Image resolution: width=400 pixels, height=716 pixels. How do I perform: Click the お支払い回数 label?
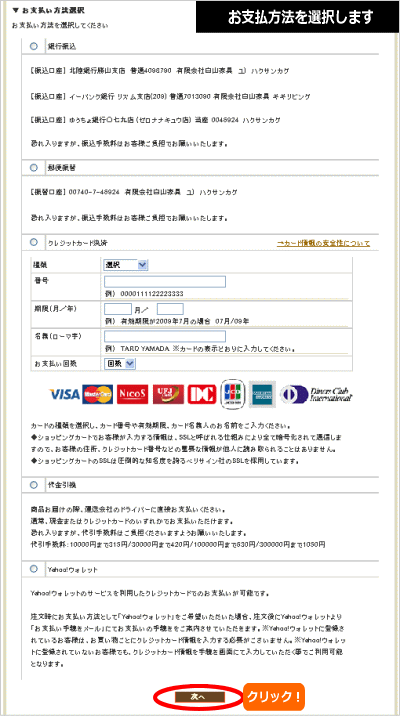click(55, 363)
